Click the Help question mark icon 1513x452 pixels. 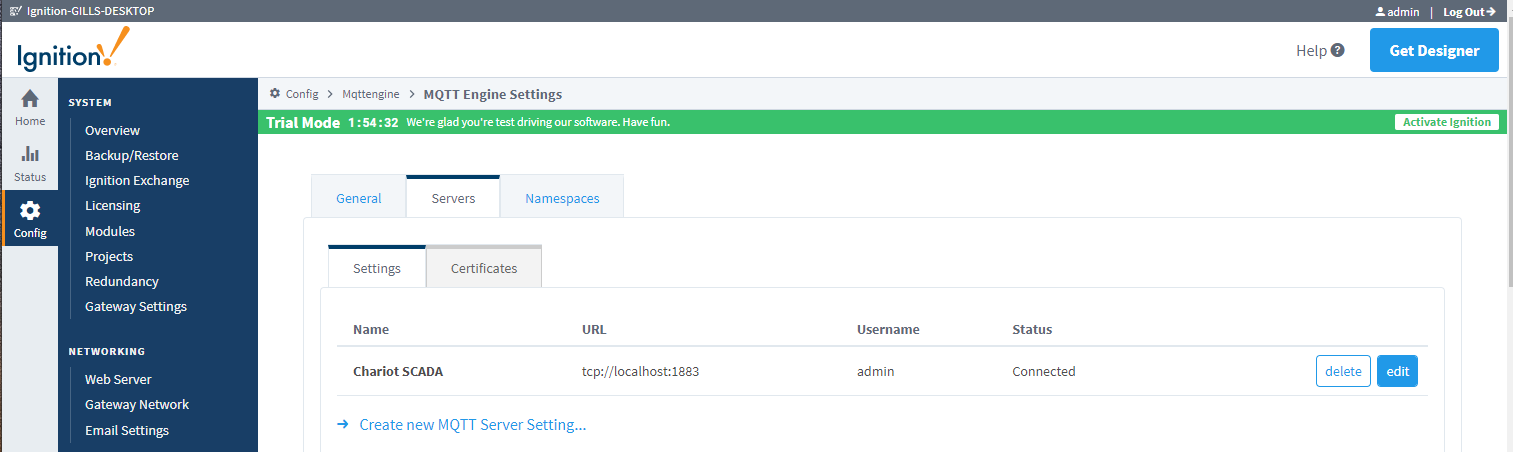click(1337, 50)
